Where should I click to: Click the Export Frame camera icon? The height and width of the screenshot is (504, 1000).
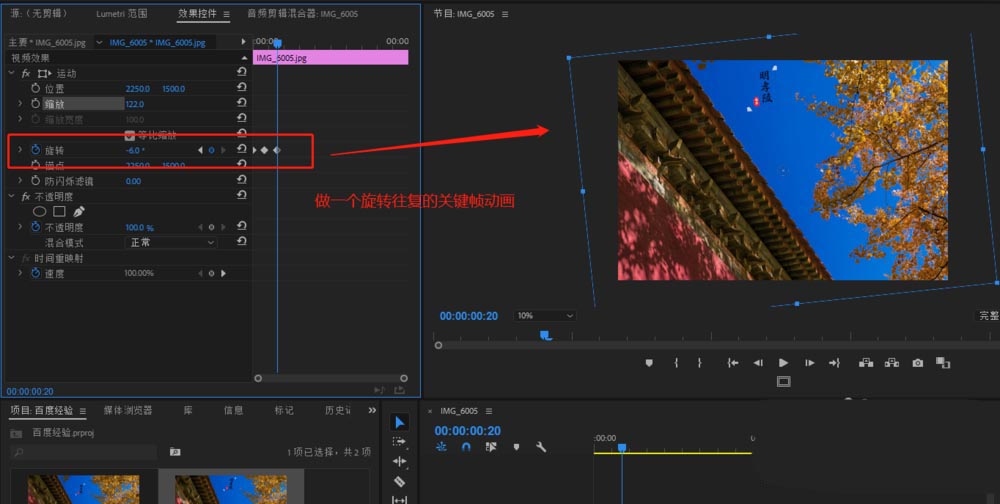click(x=918, y=363)
